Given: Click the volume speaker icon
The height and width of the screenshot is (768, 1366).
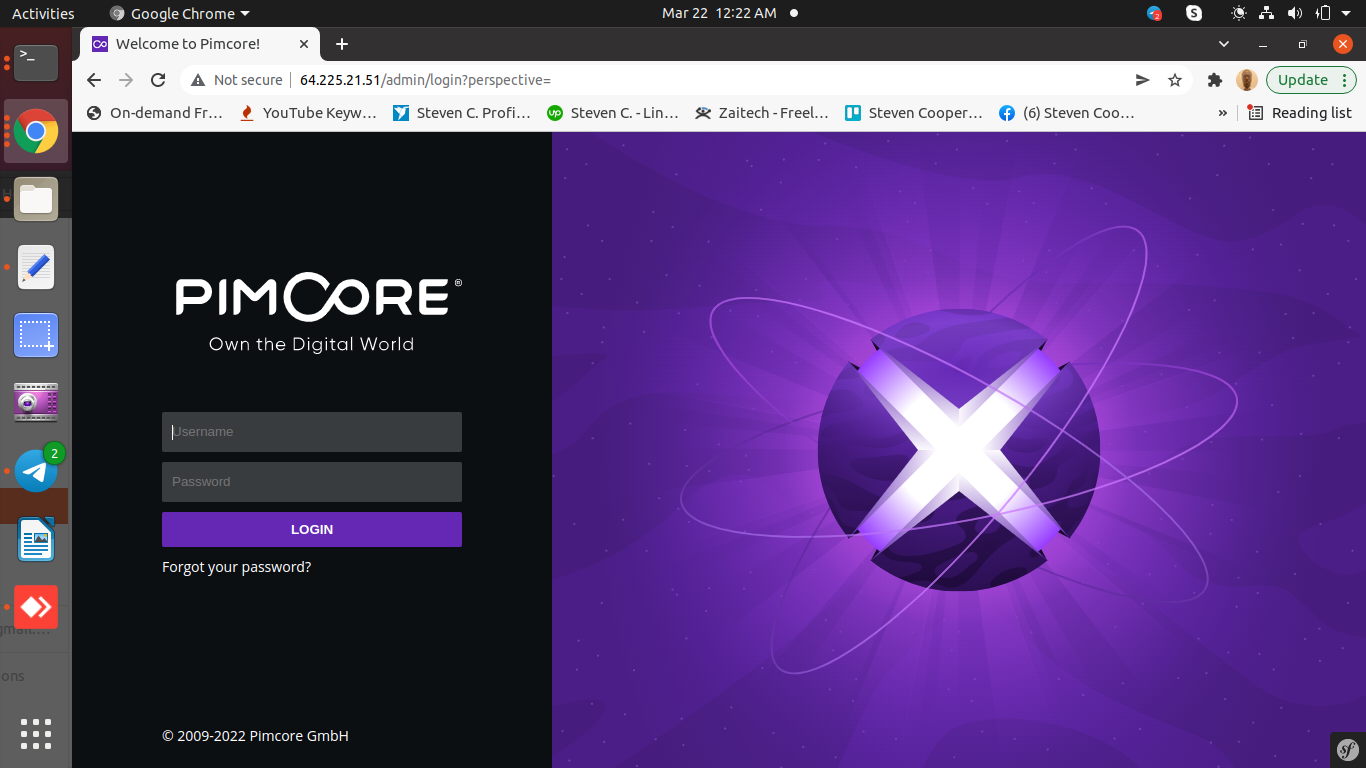Looking at the screenshot, I should tap(1295, 13).
